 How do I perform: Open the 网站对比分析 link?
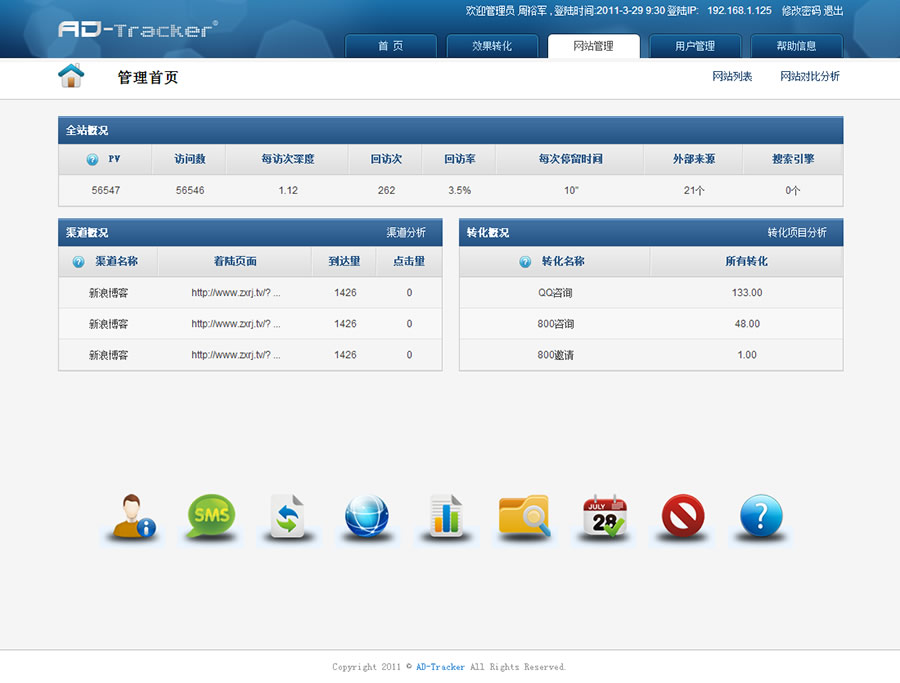[x=810, y=76]
